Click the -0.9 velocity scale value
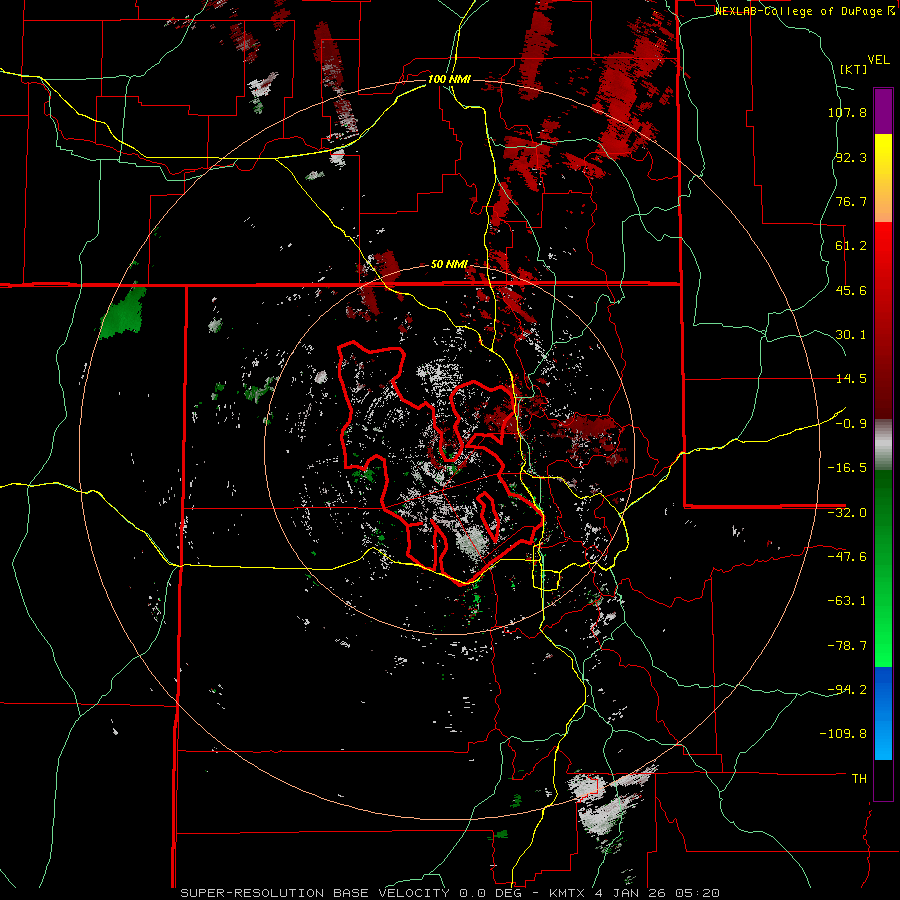This screenshot has width=900, height=900. [x=851, y=424]
